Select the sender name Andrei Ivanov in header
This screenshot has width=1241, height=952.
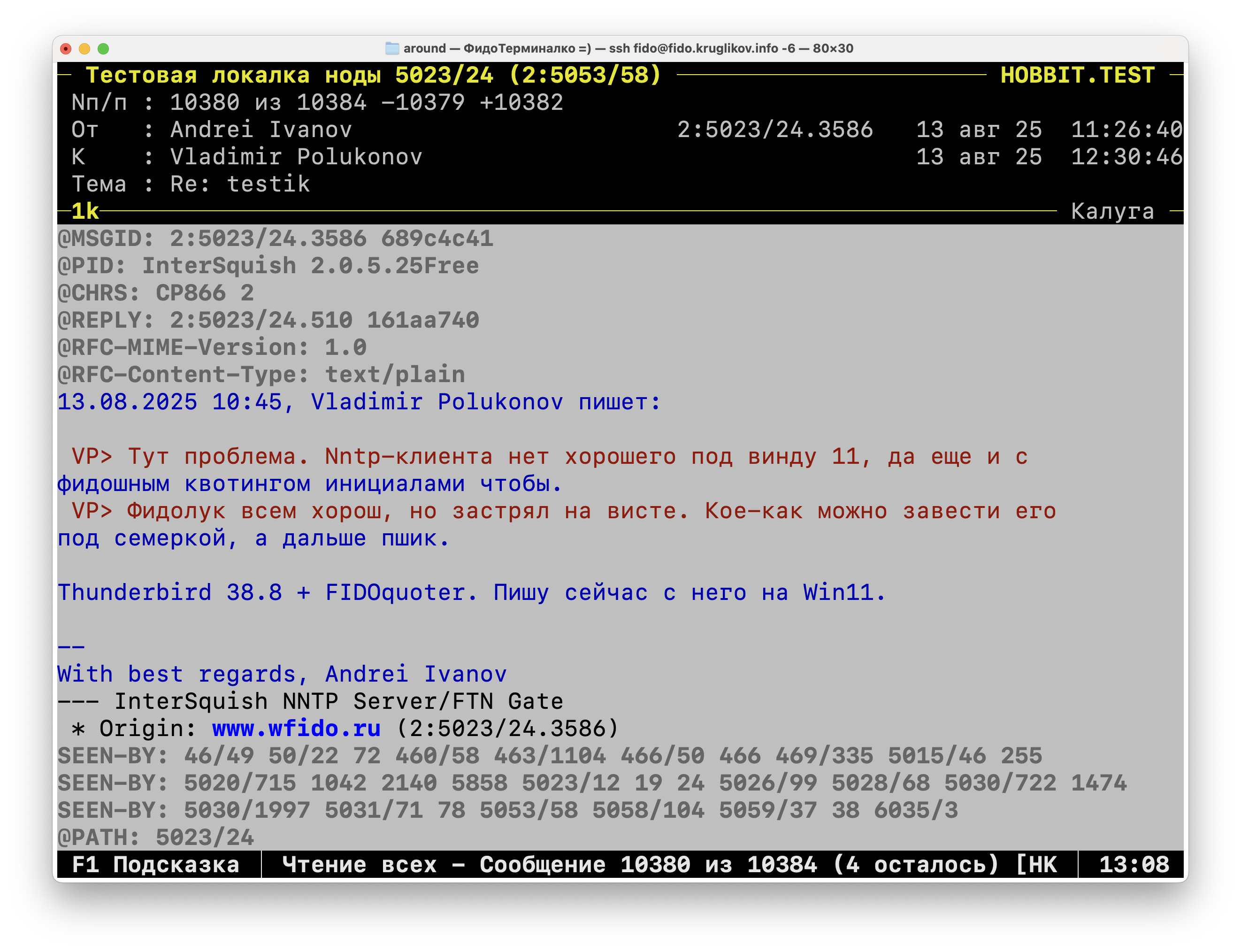click(260, 130)
